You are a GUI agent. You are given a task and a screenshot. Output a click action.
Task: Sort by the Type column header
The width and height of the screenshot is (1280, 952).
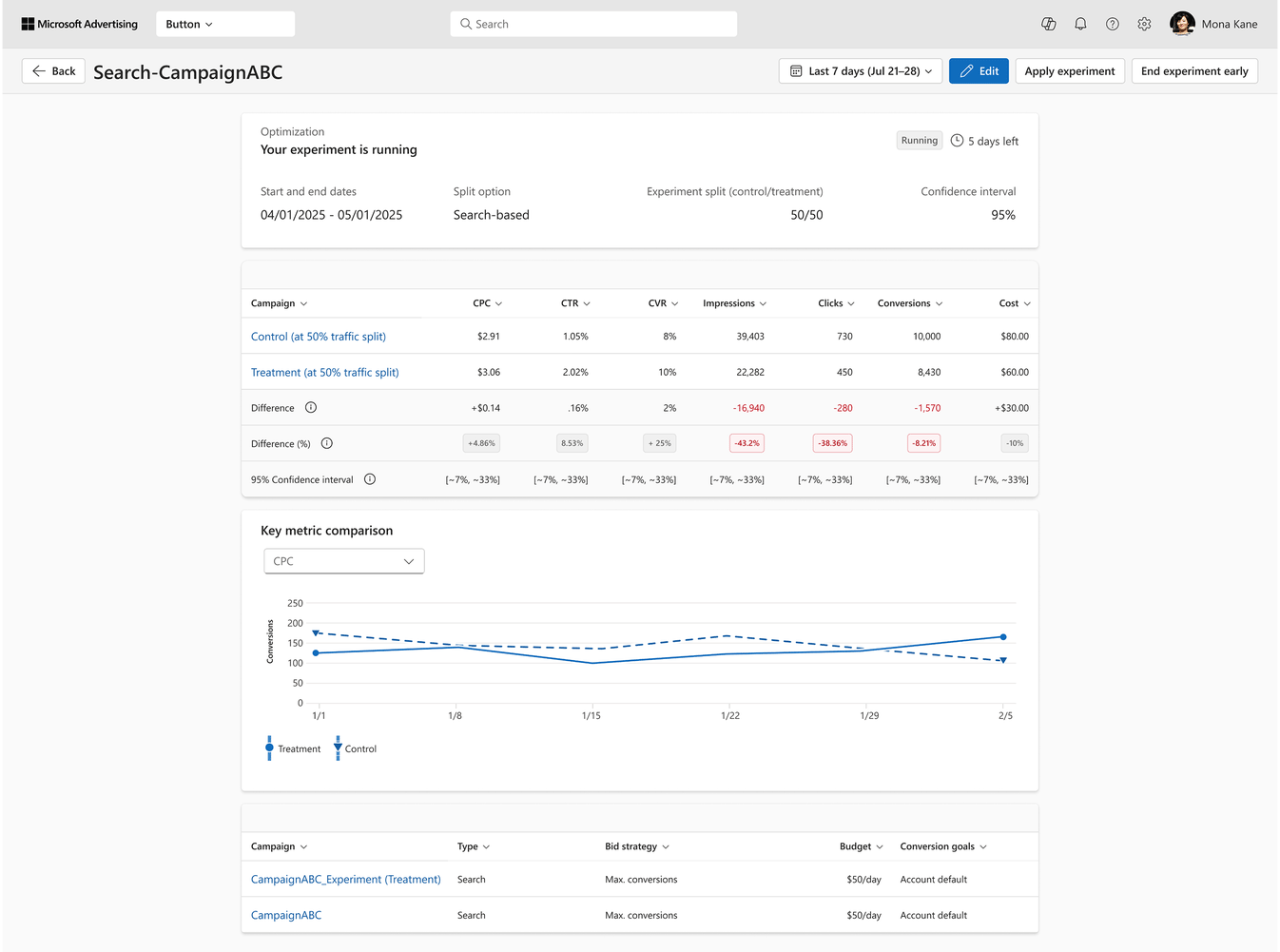pyautogui.click(x=474, y=846)
